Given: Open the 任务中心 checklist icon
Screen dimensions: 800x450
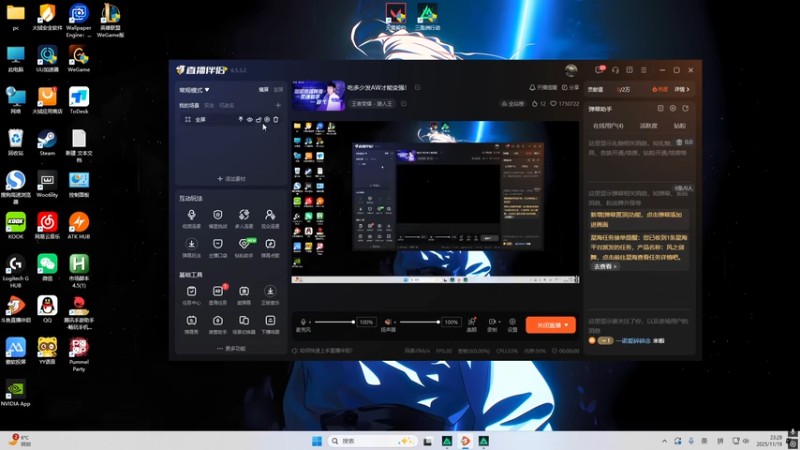Looking at the screenshot, I should click(x=191, y=291).
